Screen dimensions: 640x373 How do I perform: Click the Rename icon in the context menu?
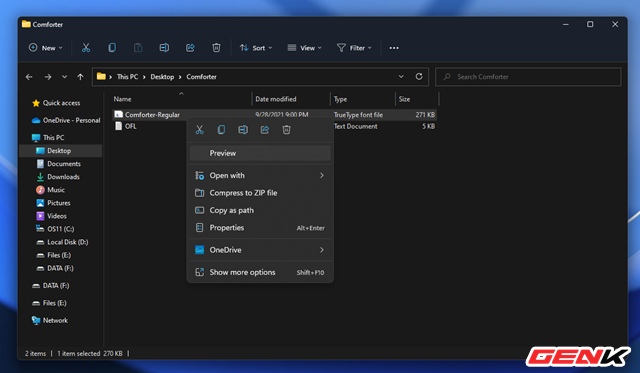pos(243,130)
